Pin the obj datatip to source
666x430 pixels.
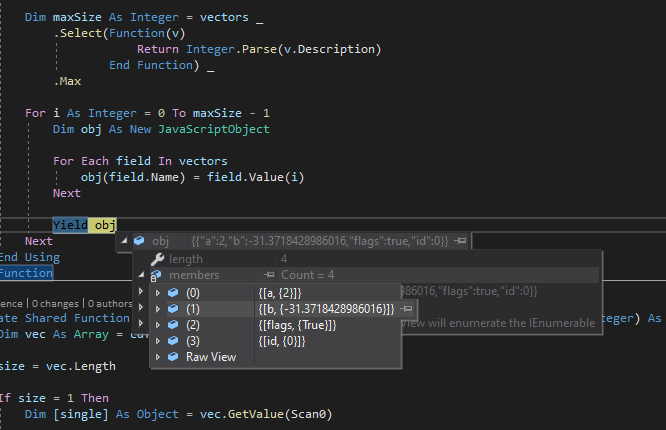point(460,241)
